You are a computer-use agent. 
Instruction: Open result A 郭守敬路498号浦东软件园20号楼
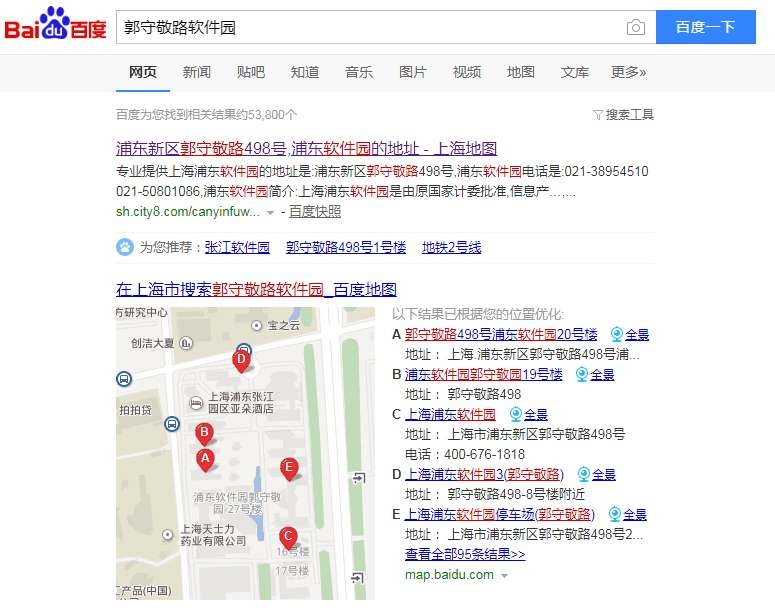[501, 335]
